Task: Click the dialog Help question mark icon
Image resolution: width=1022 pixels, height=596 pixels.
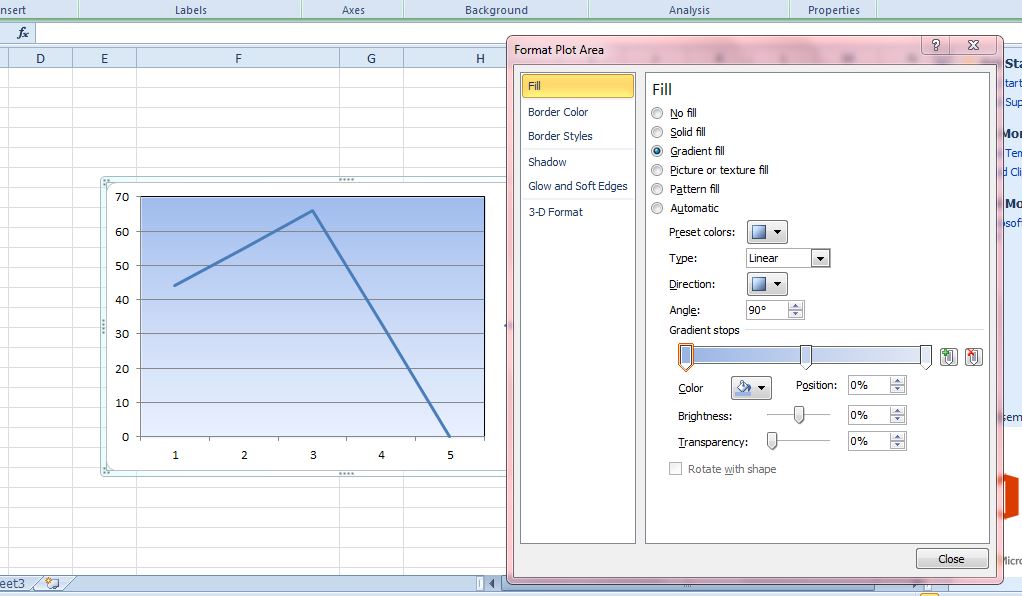Action: (935, 46)
